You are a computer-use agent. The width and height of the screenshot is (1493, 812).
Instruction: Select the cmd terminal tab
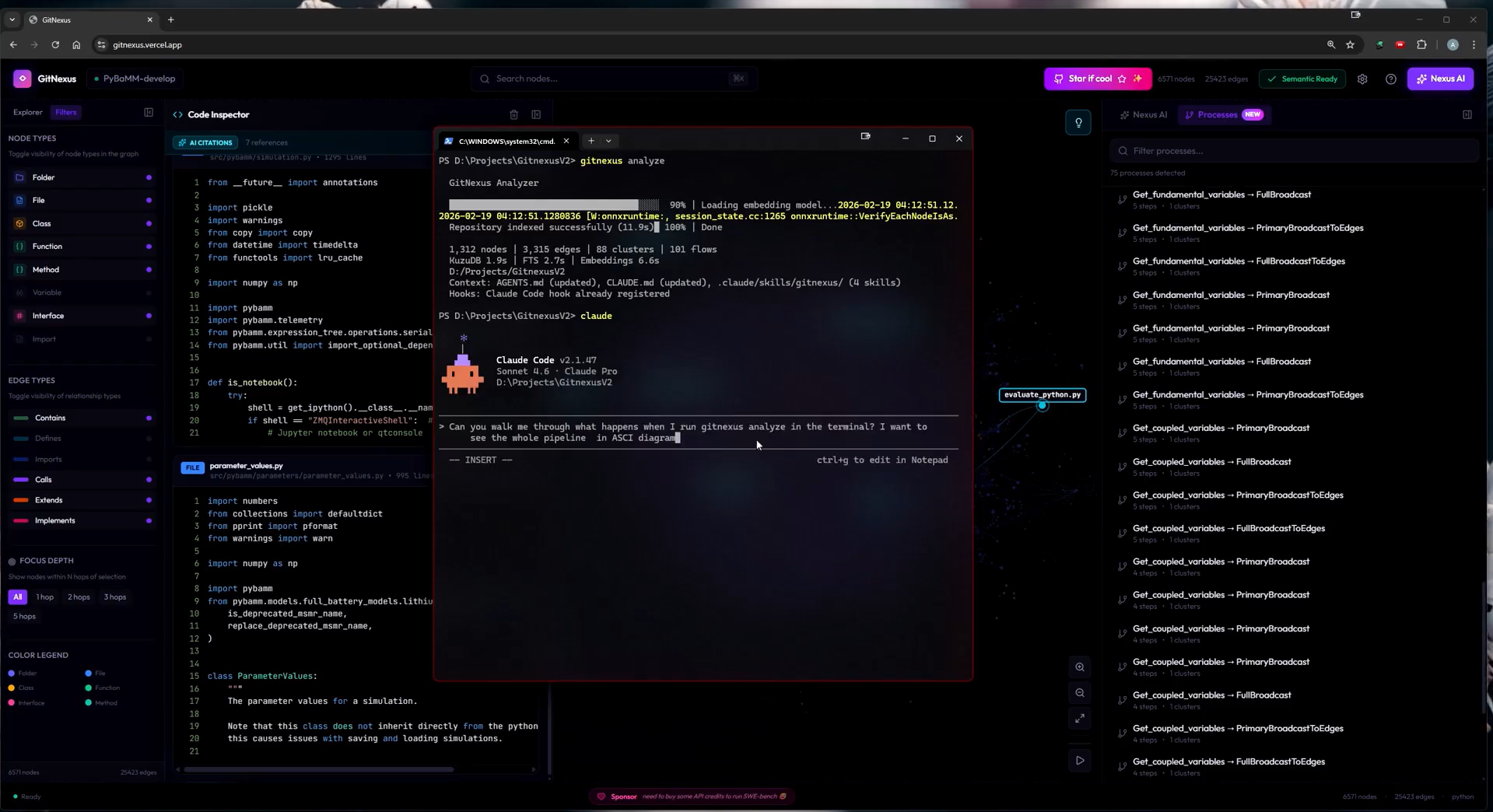(506, 141)
